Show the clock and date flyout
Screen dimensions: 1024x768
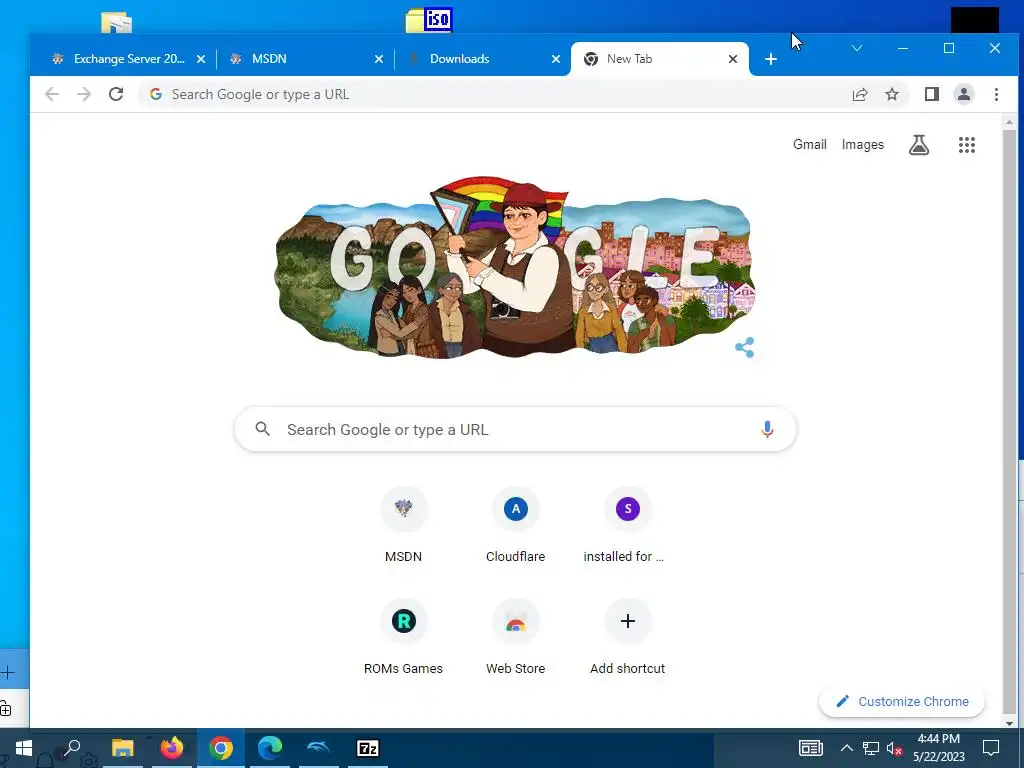pyautogui.click(x=938, y=748)
